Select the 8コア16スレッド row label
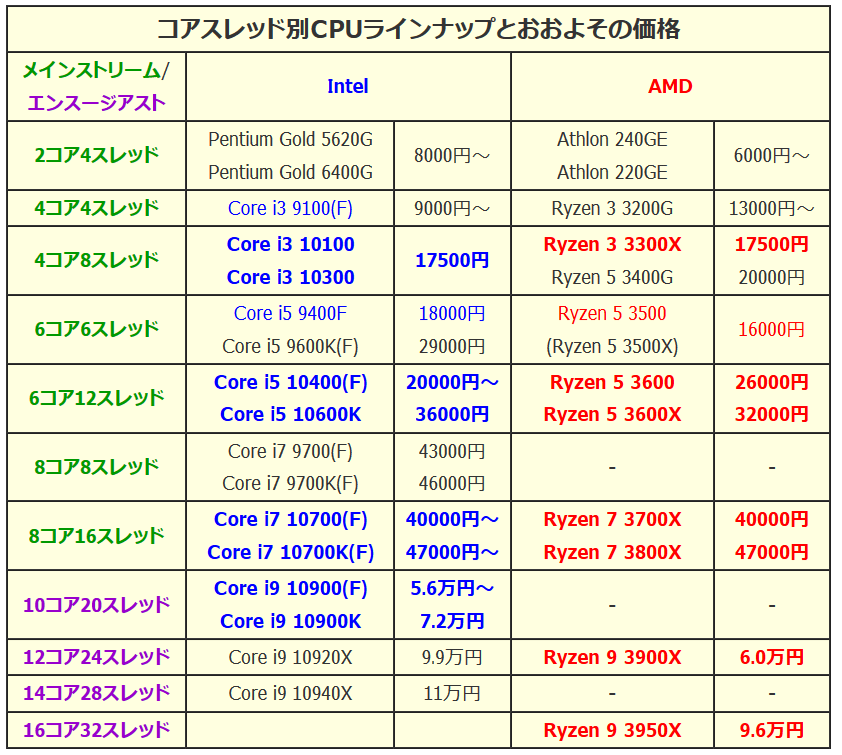Screen dimensions: 842x755 [x=97, y=535]
